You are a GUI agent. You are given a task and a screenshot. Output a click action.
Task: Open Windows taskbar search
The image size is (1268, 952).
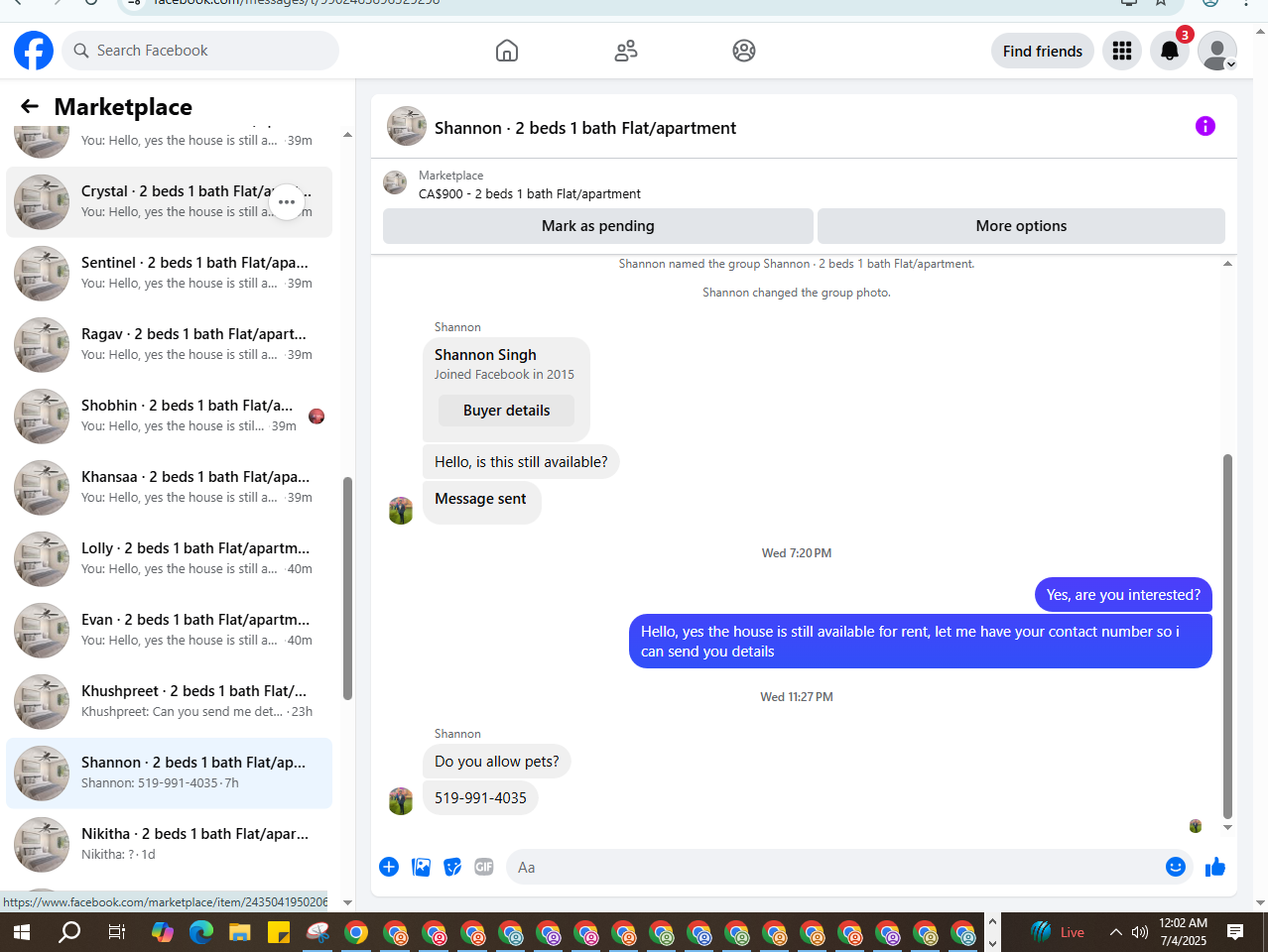[x=69, y=932]
